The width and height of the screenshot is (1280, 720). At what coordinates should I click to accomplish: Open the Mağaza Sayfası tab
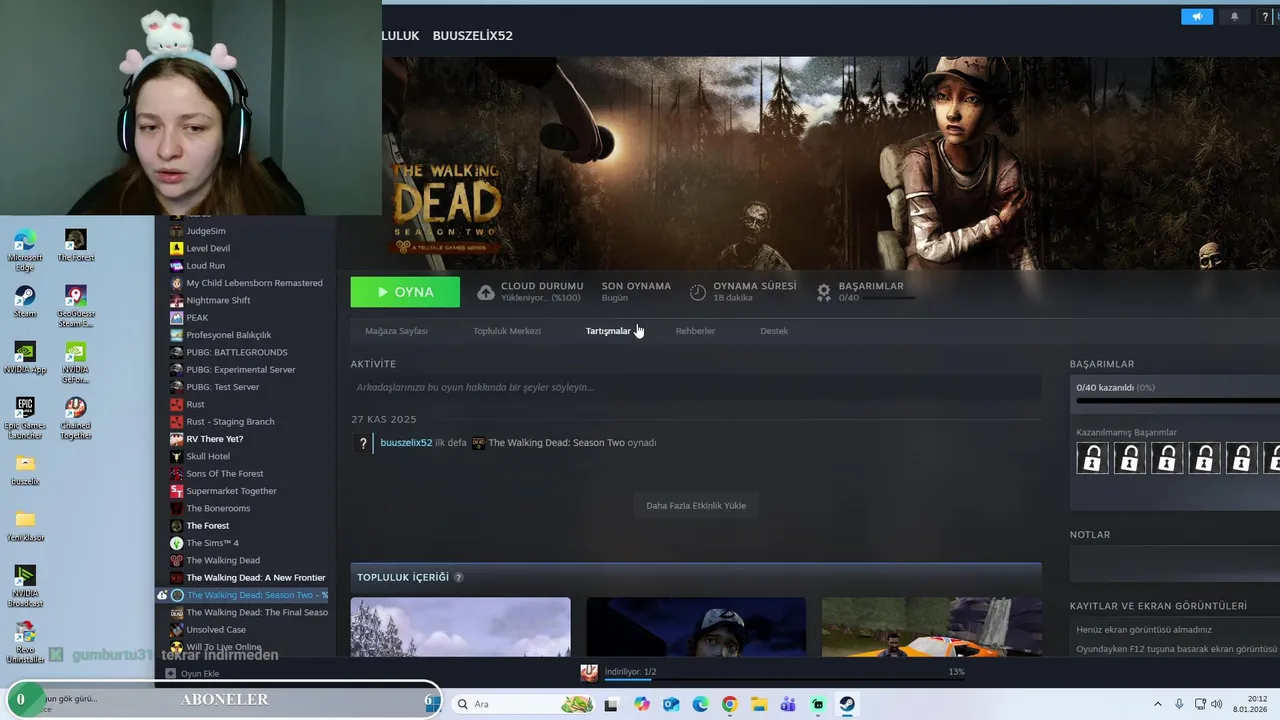pos(396,331)
